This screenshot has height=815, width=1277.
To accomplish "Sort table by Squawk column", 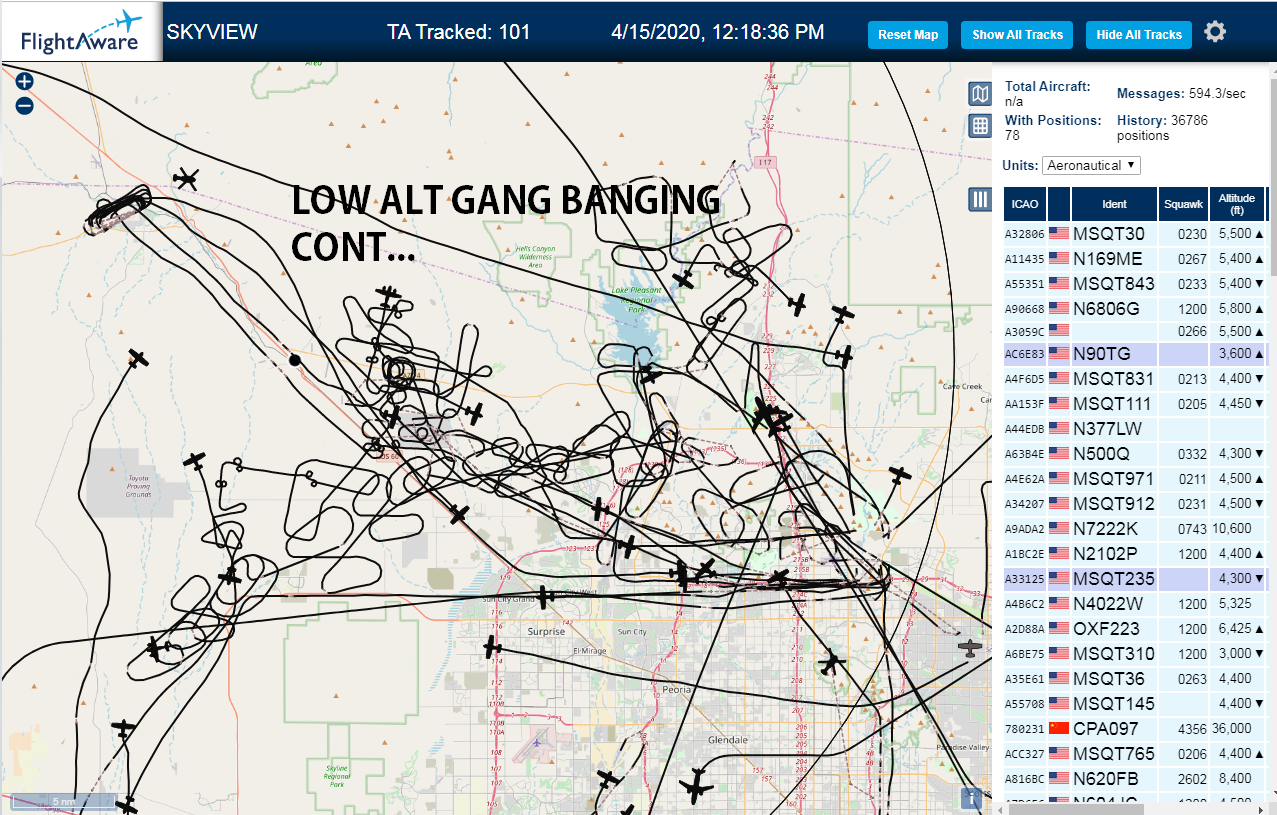I will click(x=1183, y=204).
